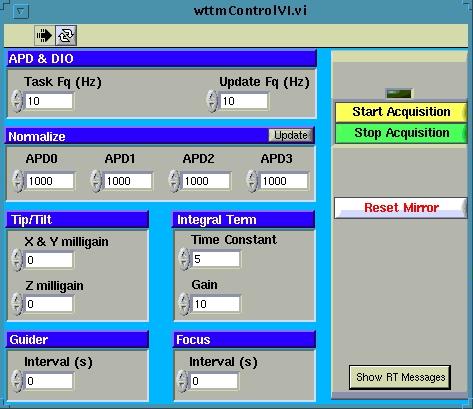473x409 pixels.
Task: Click the green acquisition status LED
Action: pos(399,94)
